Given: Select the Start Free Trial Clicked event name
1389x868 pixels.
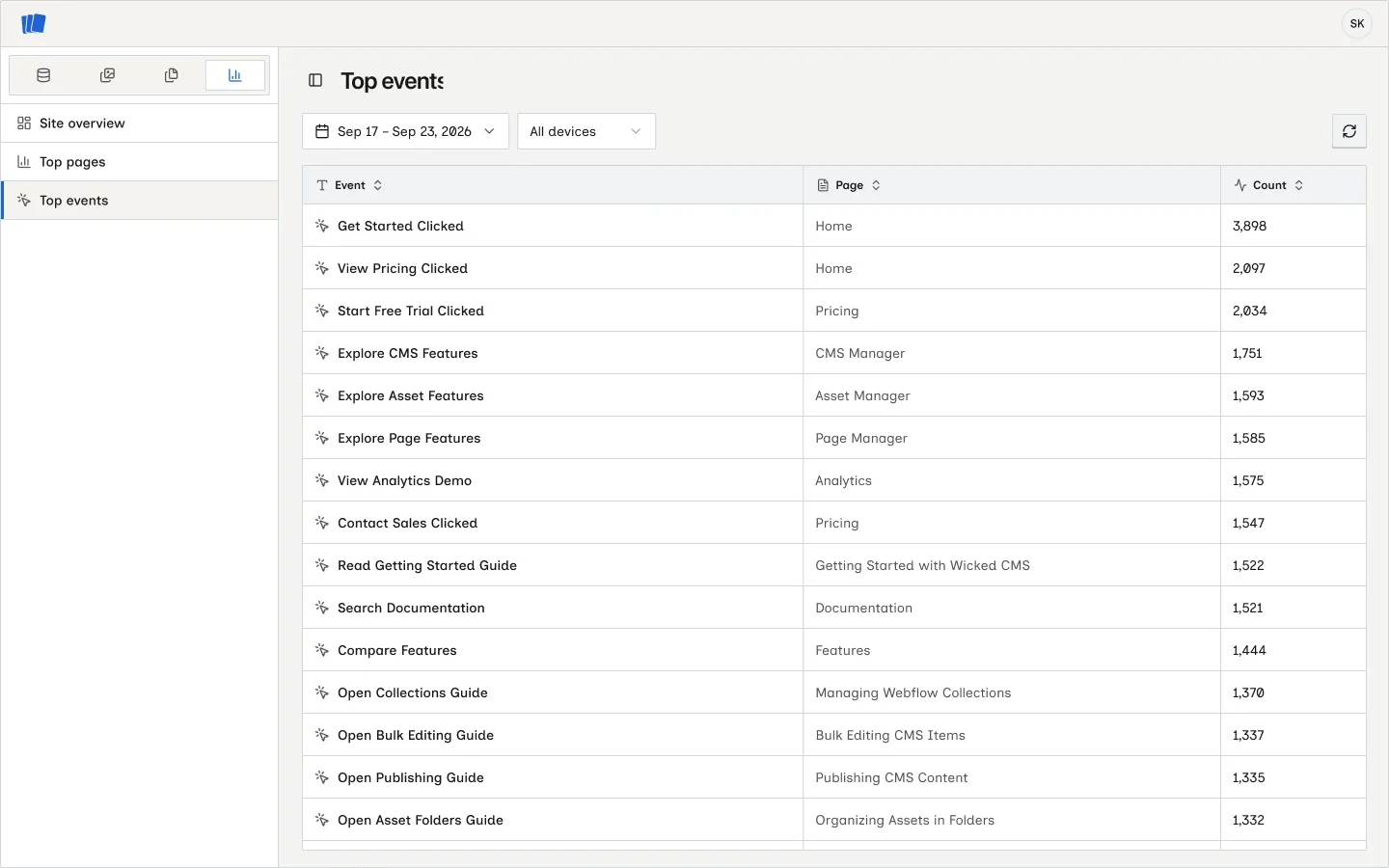Looking at the screenshot, I should 411,311.
